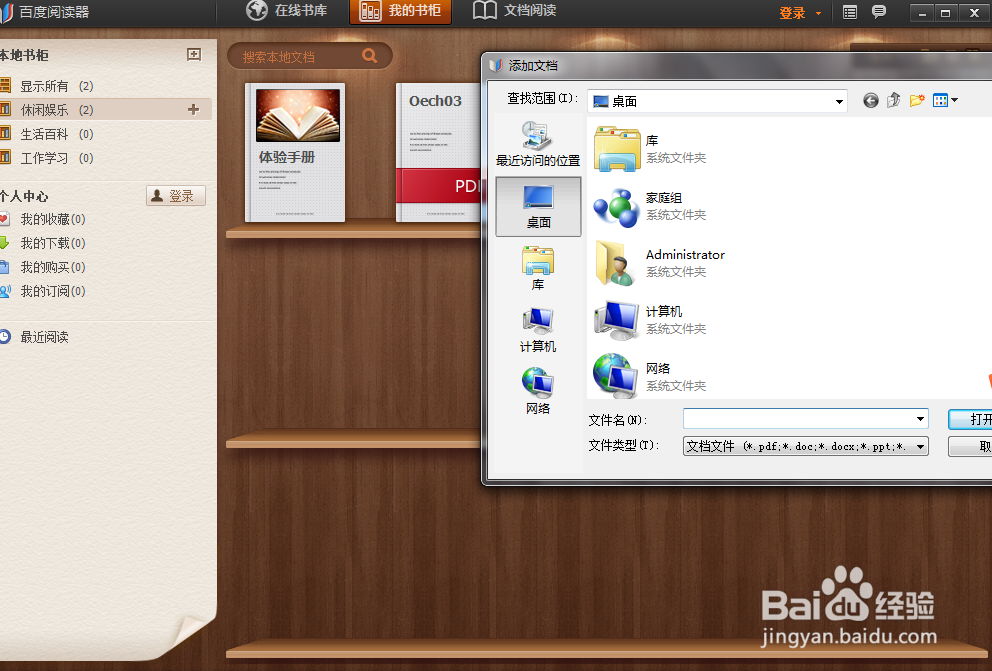Expand the arrow beside the top 登录 link
Image resolution: width=992 pixels, height=671 pixels.
[x=818, y=13]
